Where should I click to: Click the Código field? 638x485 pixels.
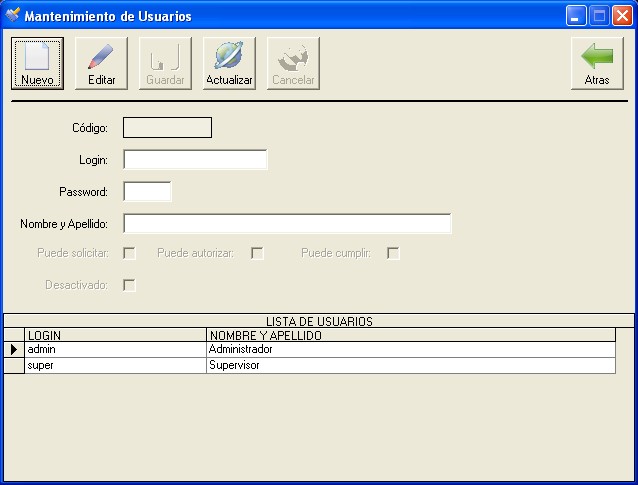(167, 127)
